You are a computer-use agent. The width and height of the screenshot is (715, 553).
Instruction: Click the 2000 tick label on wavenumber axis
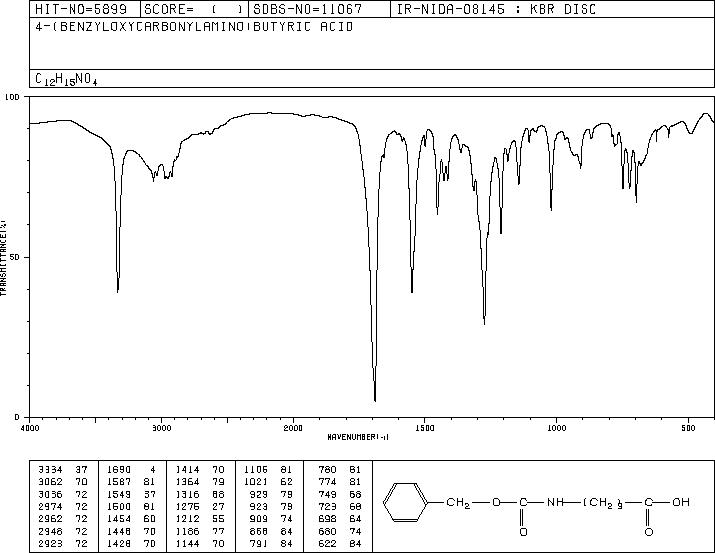point(293,428)
